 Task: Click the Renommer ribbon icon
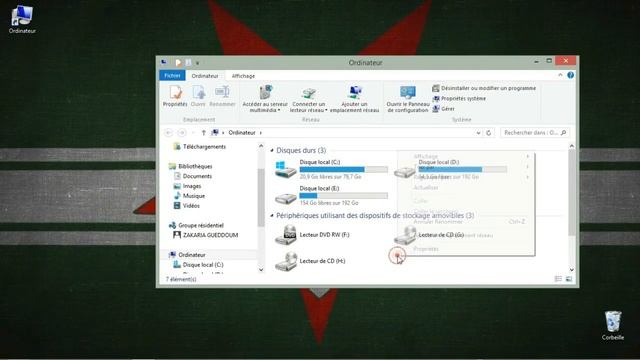click(x=222, y=96)
